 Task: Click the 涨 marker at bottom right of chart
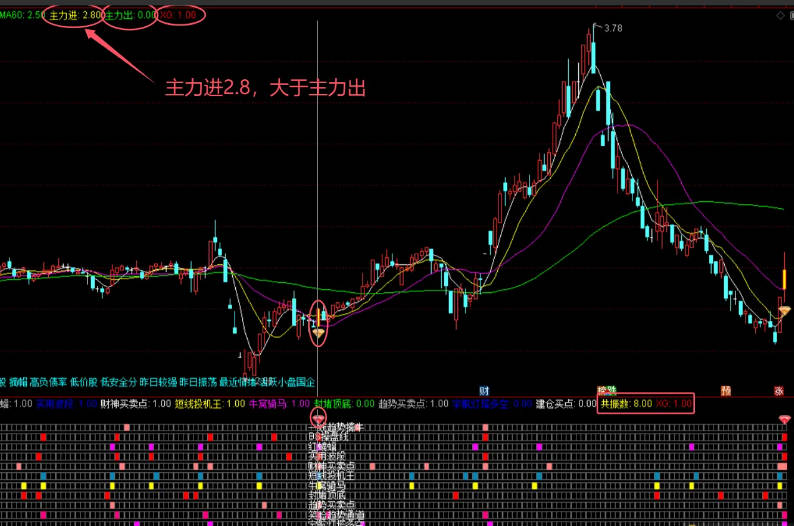point(779,390)
